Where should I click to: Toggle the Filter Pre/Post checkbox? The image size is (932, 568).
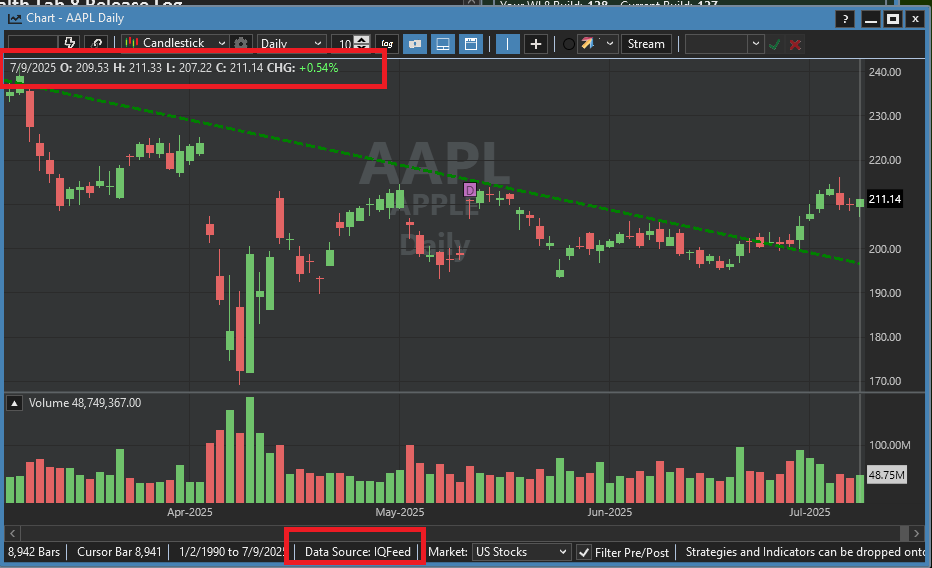pos(584,553)
